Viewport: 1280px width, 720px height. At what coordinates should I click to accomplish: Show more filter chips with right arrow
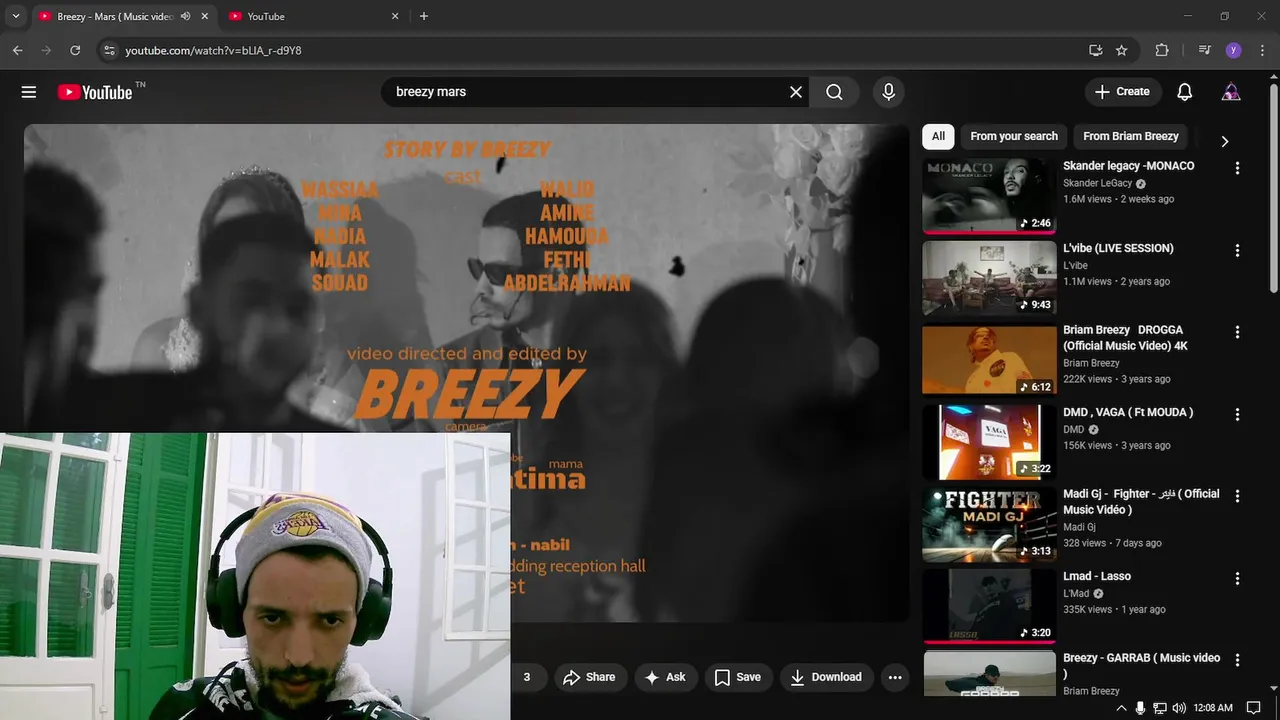click(x=1224, y=141)
